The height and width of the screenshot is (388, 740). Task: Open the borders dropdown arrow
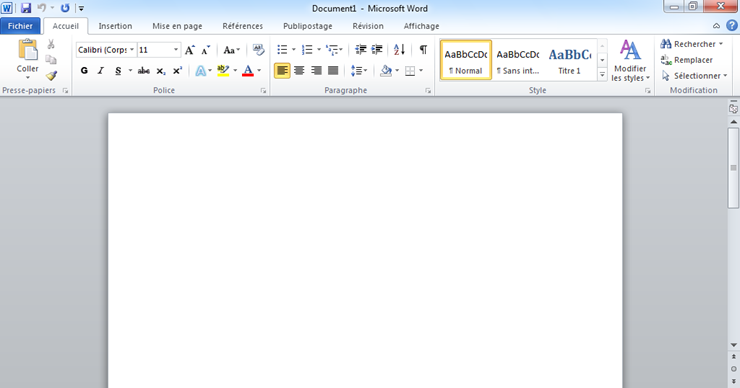[x=421, y=71]
